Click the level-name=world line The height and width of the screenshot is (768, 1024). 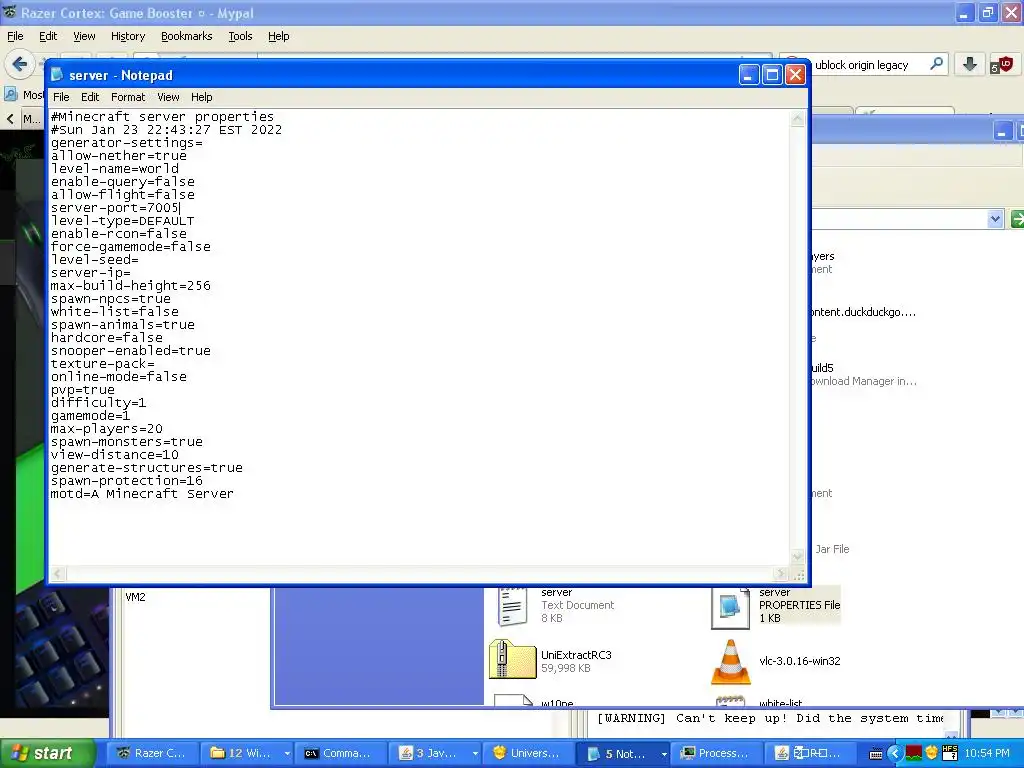114,168
